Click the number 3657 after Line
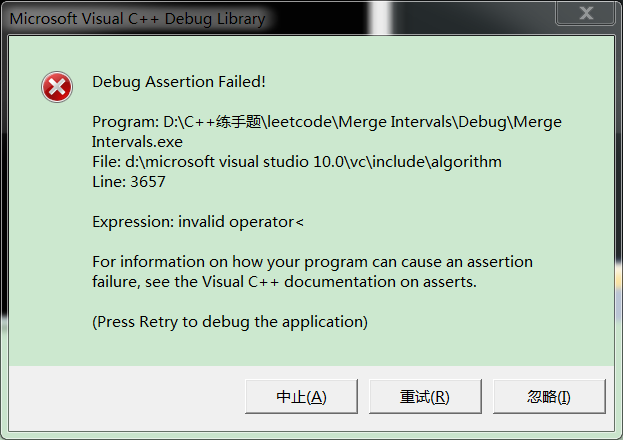The image size is (623, 440). click(x=148, y=182)
